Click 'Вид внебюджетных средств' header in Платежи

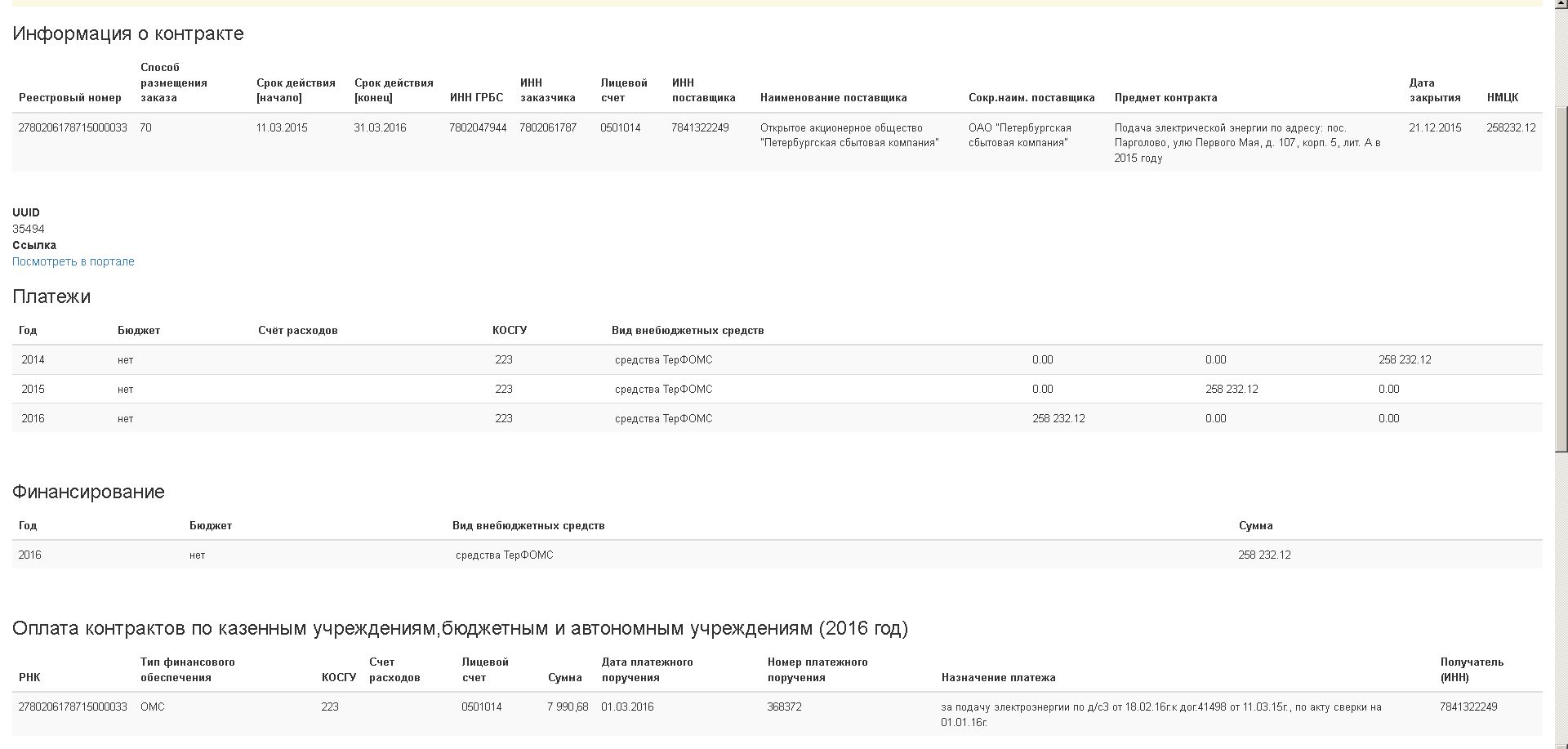[x=688, y=330]
